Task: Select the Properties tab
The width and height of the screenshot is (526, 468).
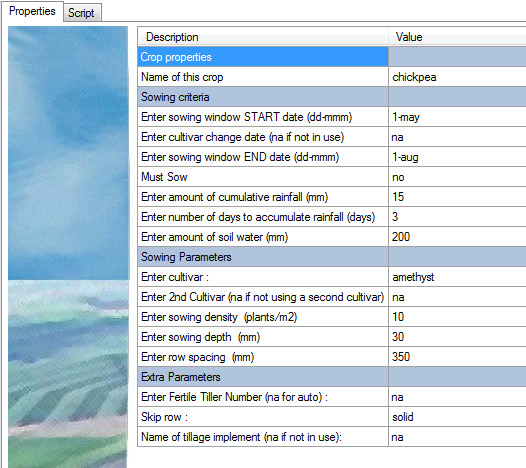Action: tap(32, 11)
